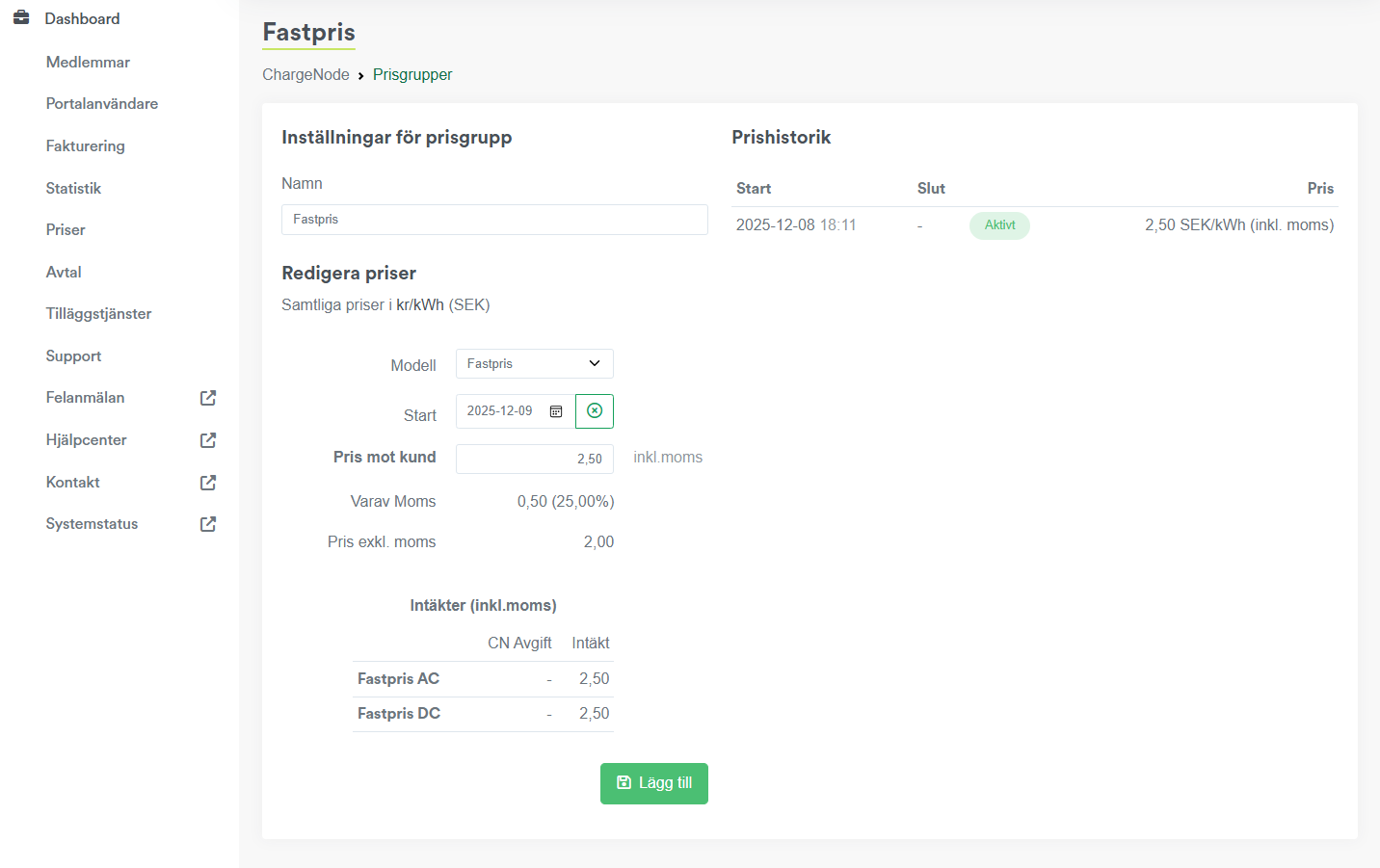The image size is (1380, 868).
Task: Open the Statistik page
Action: point(73,189)
